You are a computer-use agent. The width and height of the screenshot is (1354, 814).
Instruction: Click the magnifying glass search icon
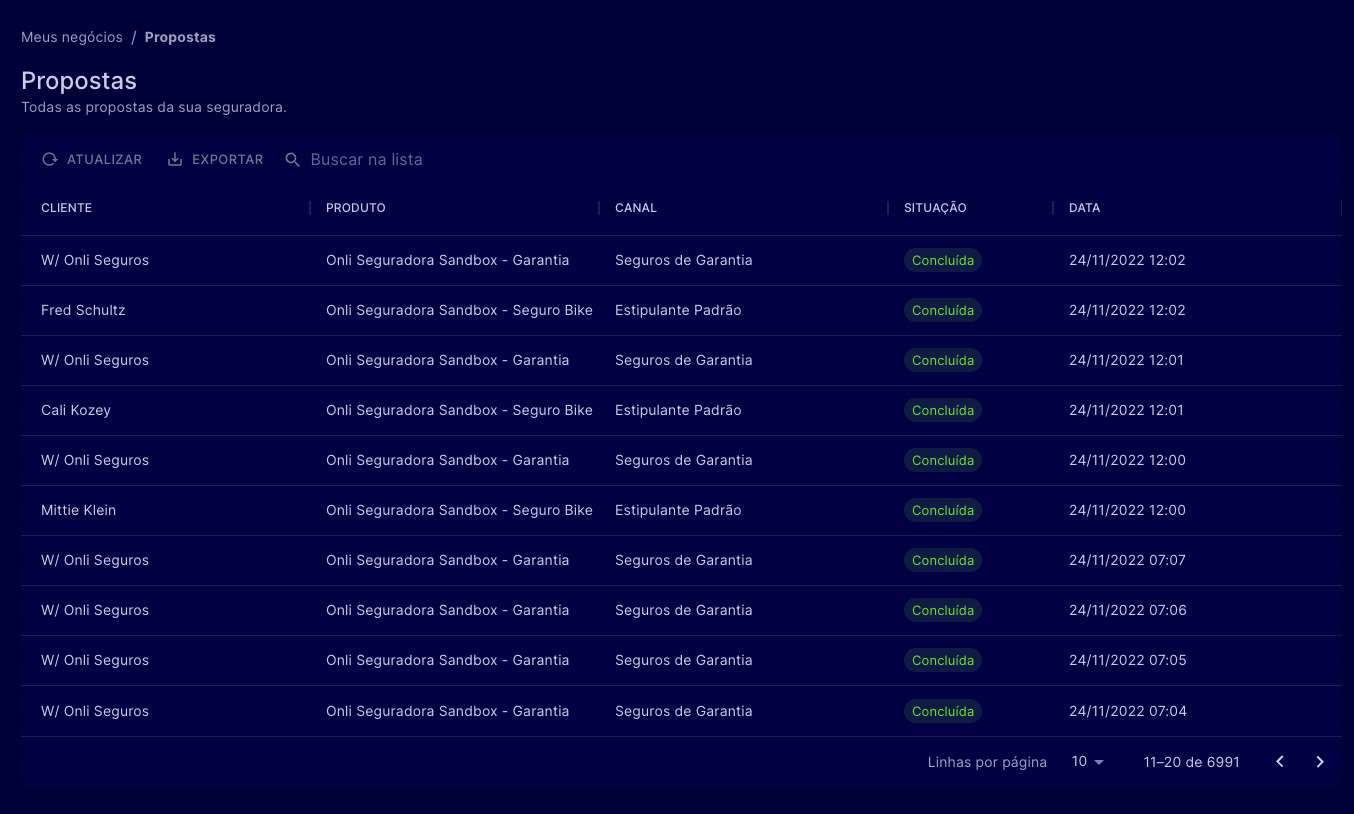(x=292, y=160)
